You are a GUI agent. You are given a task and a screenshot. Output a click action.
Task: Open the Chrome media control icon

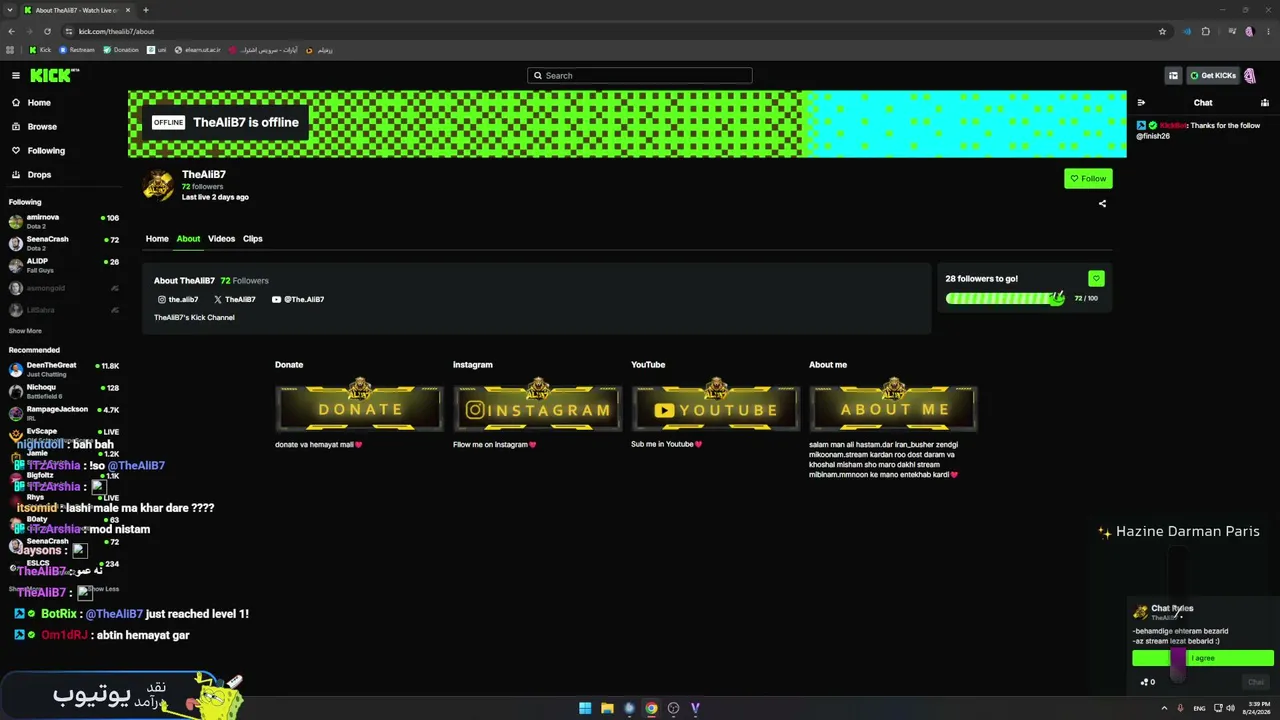[x=1233, y=31]
